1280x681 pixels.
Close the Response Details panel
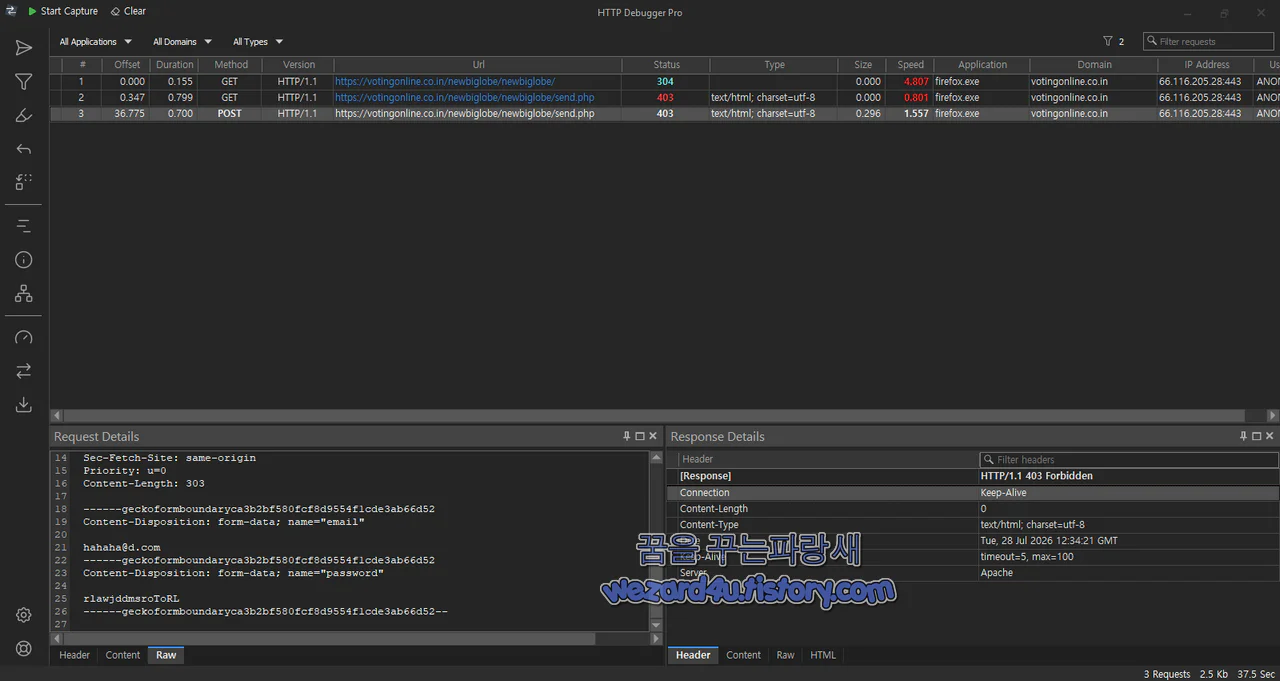(1270, 436)
